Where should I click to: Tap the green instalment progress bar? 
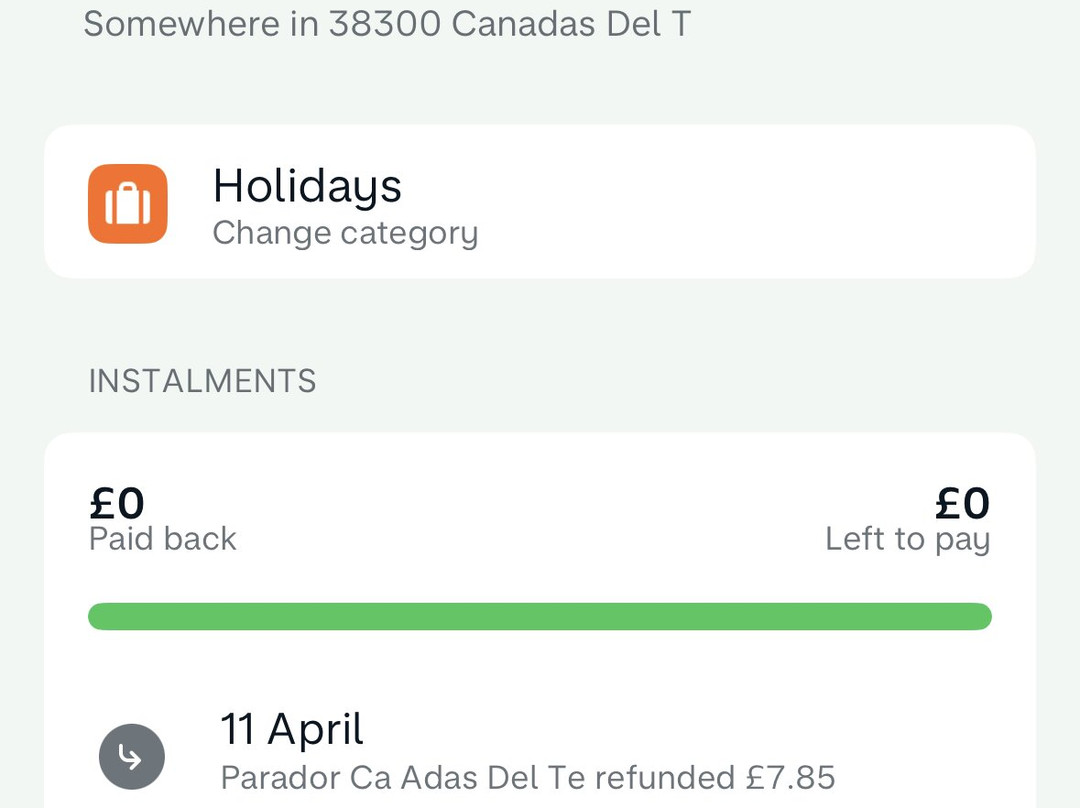540,616
